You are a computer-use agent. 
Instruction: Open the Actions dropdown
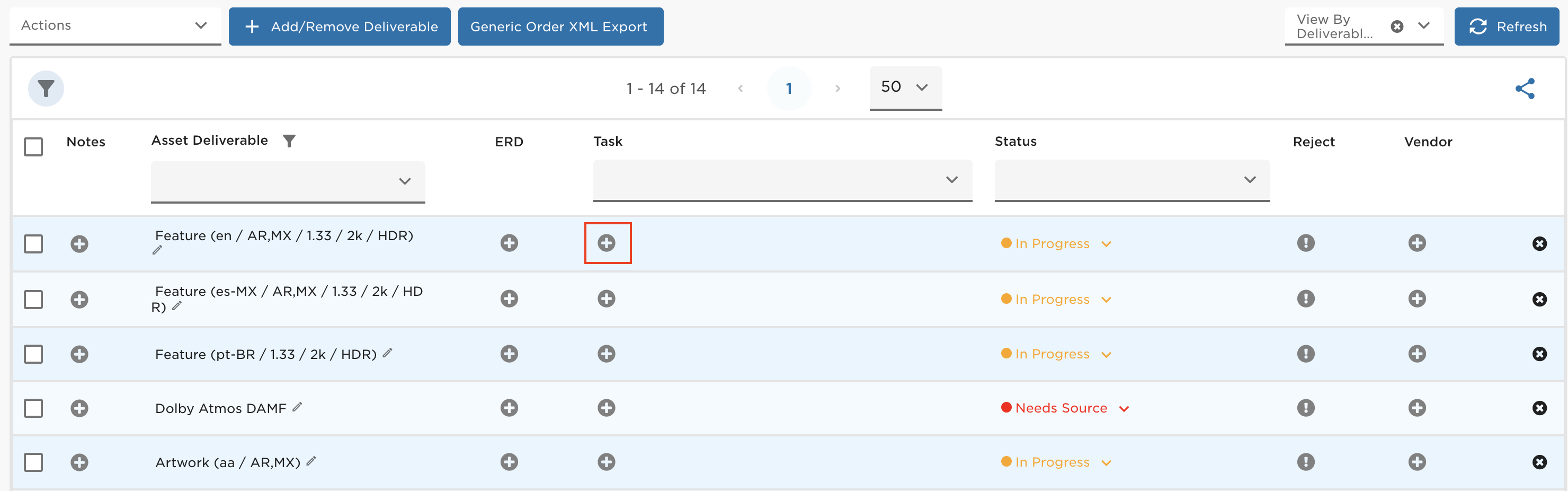tap(115, 26)
